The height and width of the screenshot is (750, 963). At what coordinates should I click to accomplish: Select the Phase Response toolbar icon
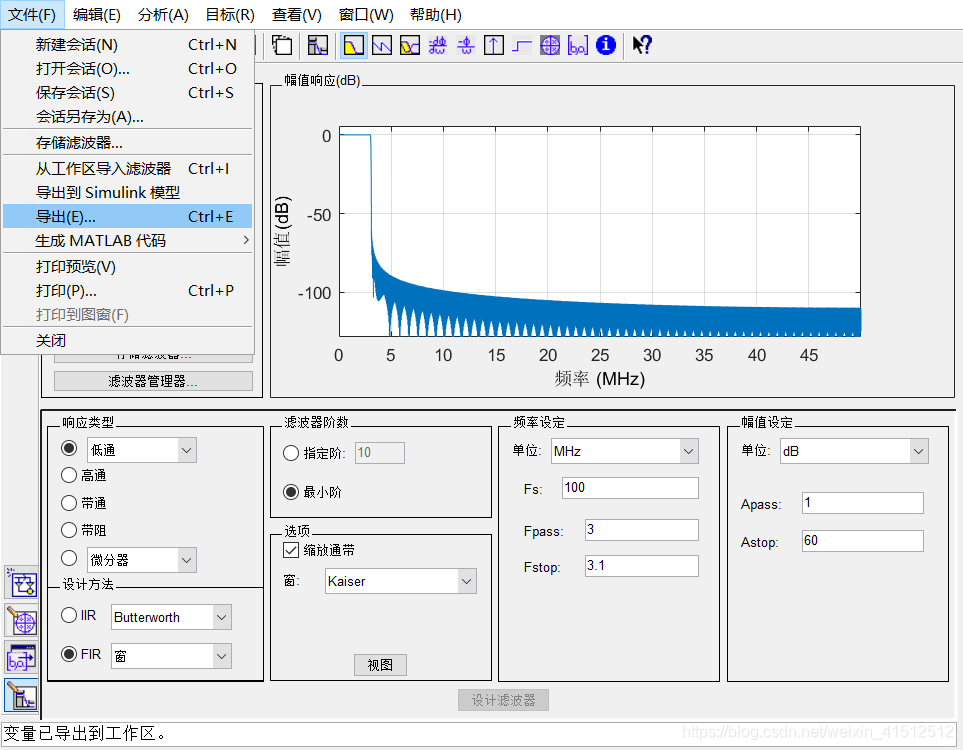(x=382, y=45)
